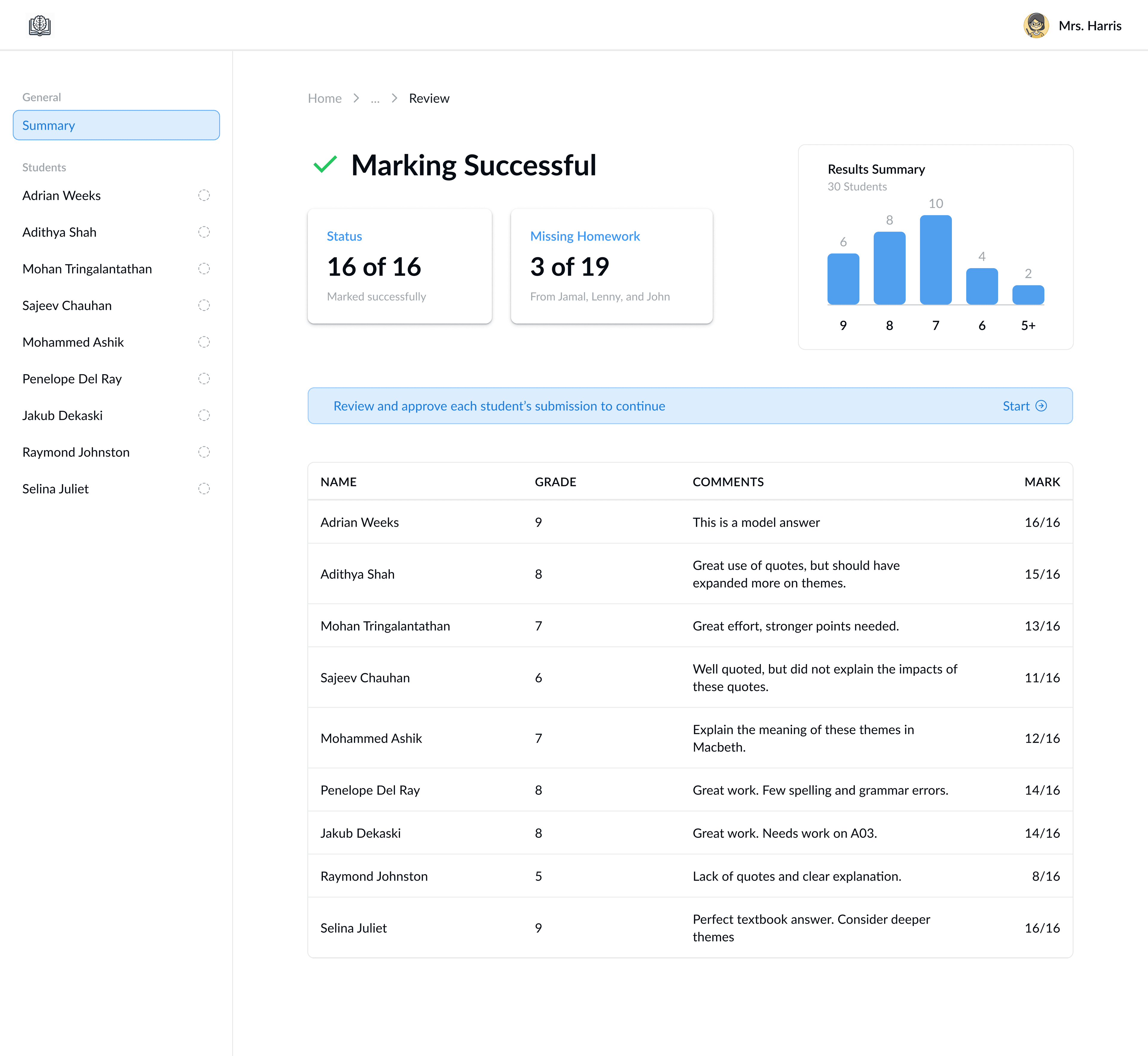Click the green success checkmark icon
This screenshot has width=1148, height=1056.
coord(325,165)
